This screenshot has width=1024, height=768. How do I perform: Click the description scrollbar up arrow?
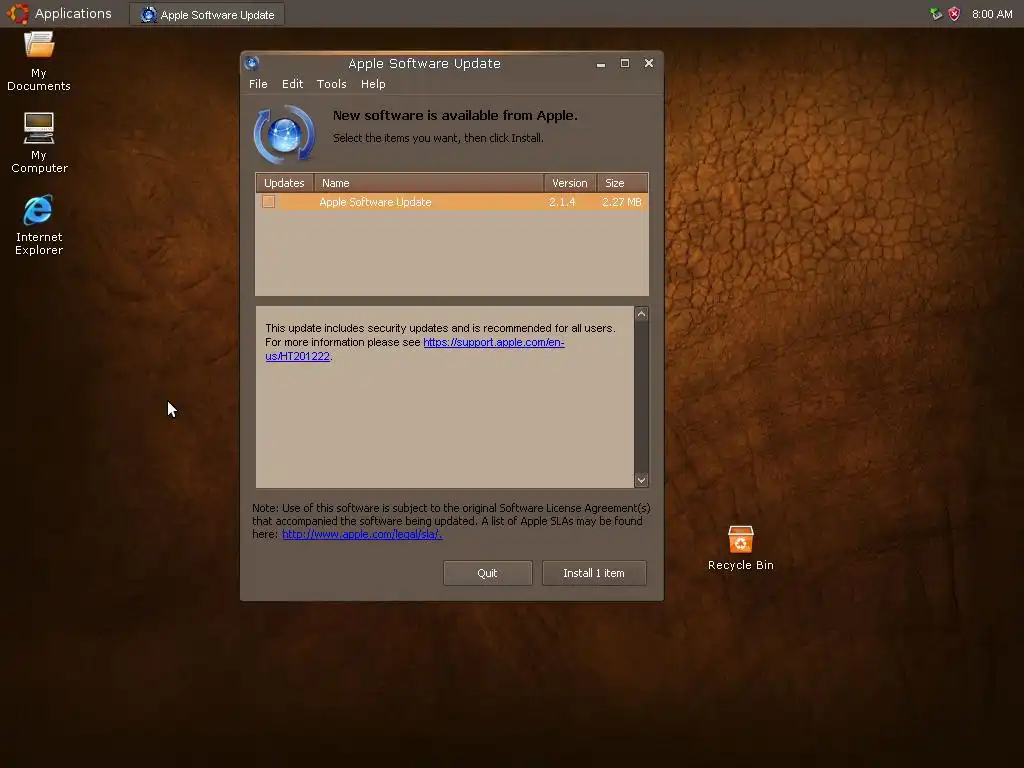tap(641, 314)
